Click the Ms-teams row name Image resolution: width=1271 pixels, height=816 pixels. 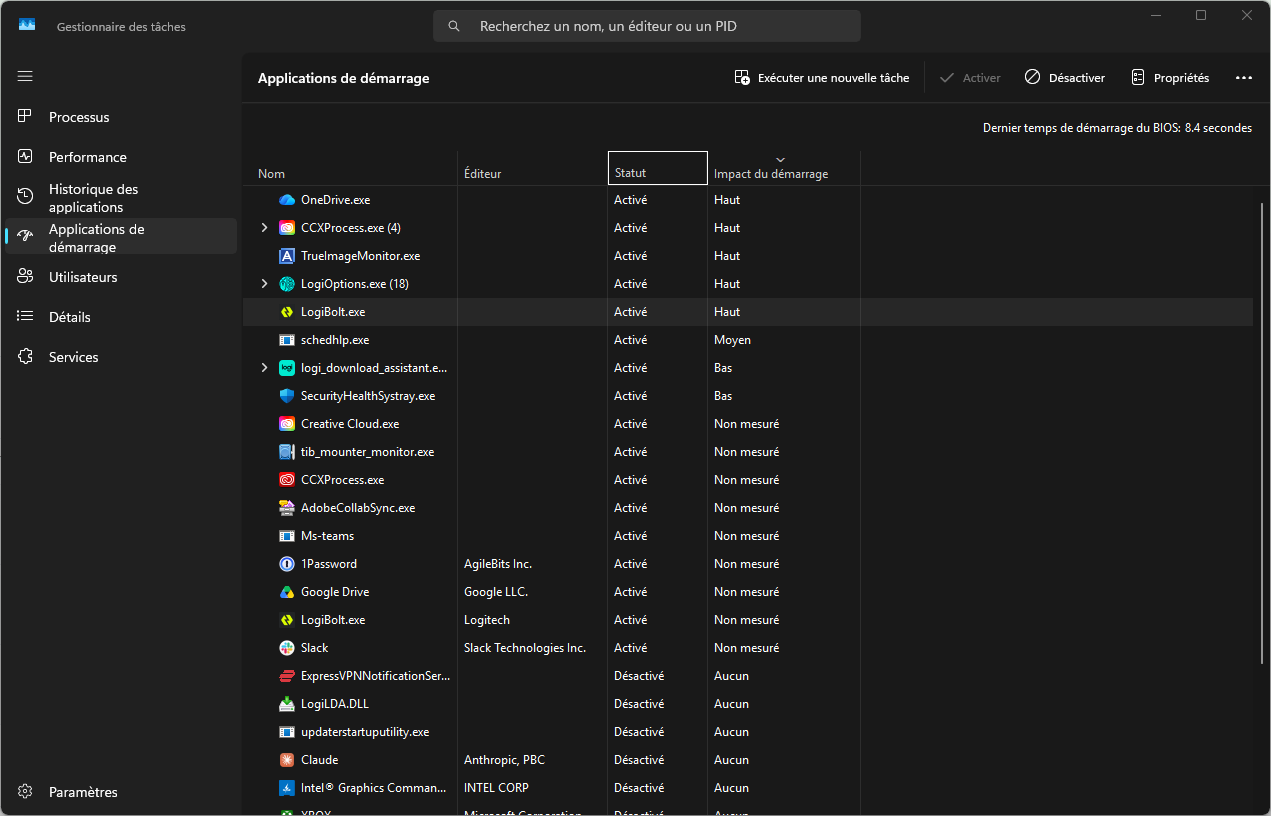[x=327, y=536]
